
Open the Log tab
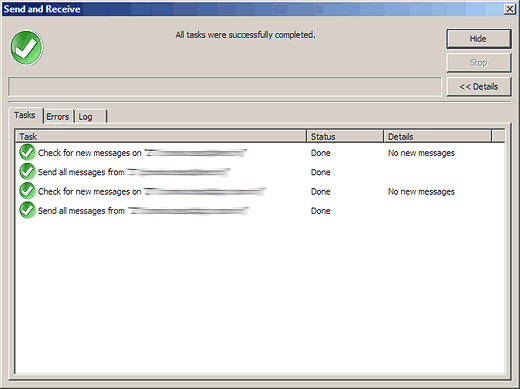coord(91,117)
